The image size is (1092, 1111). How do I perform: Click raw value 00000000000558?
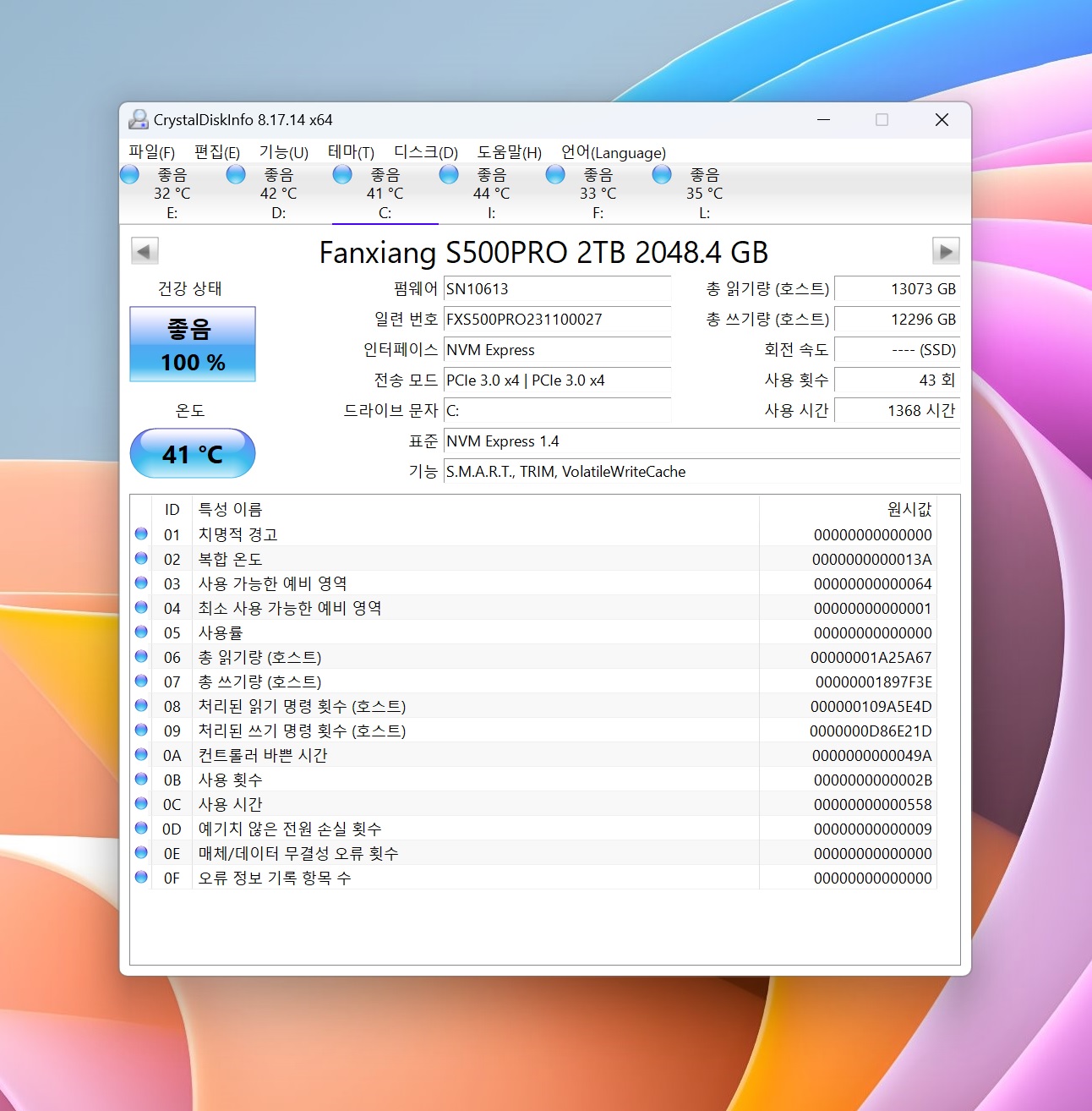click(873, 805)
